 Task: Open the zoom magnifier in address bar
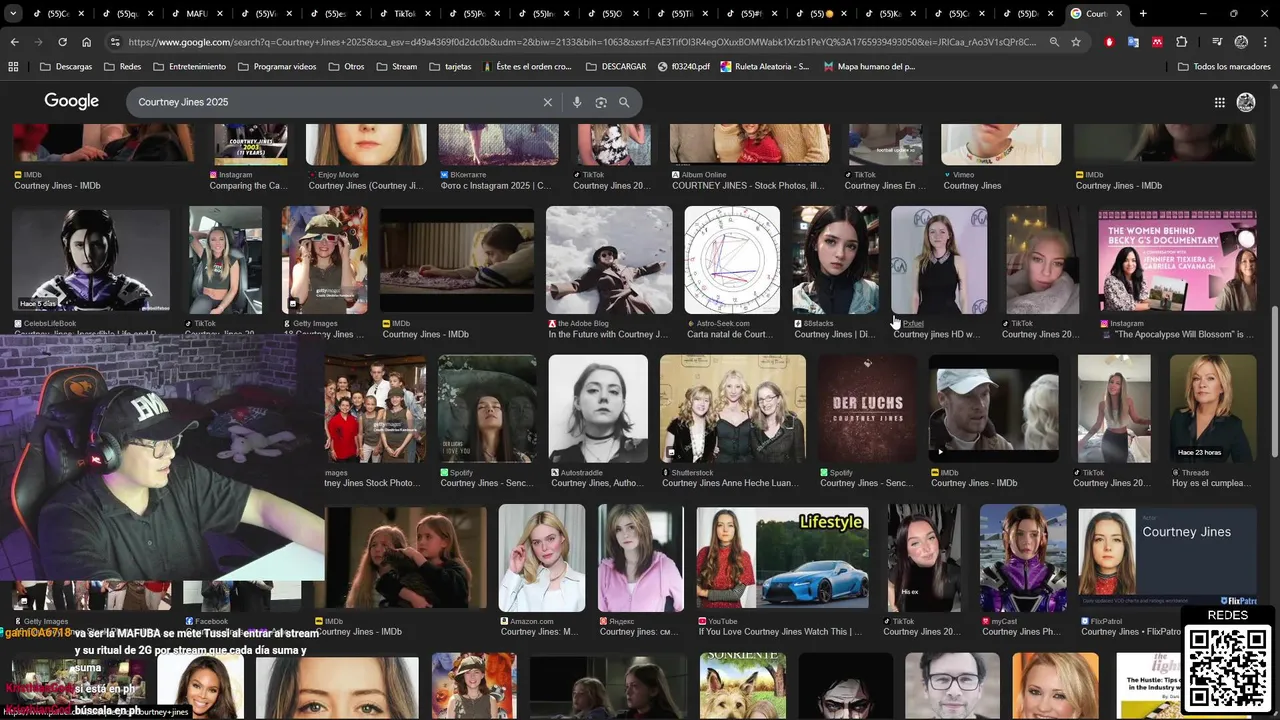point(1054,42)
